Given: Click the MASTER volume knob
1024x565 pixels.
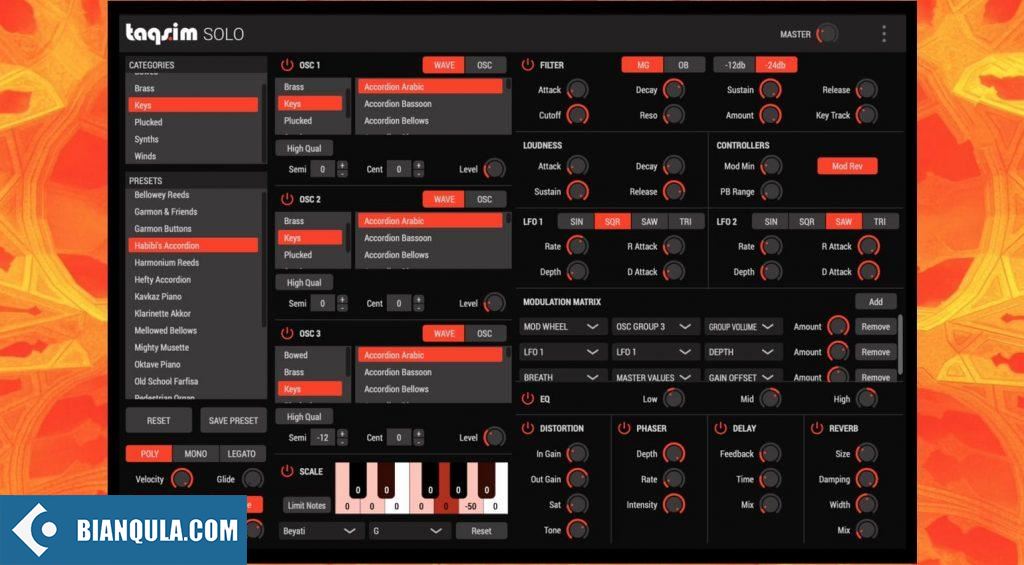Looking at the screenshot, I should pyautogui.click(x=827, y=34).
